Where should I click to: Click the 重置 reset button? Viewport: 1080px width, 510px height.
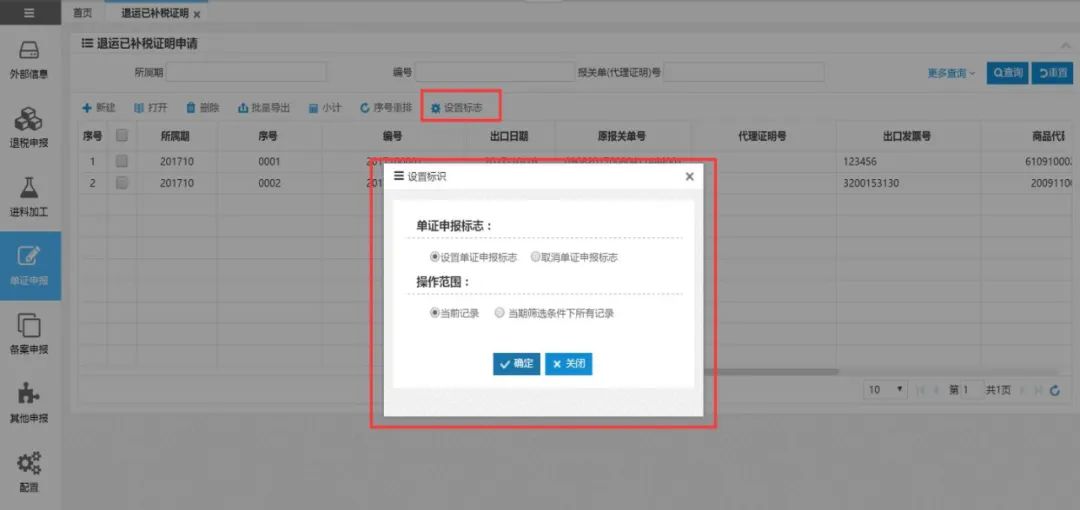tap(1052, 72)
